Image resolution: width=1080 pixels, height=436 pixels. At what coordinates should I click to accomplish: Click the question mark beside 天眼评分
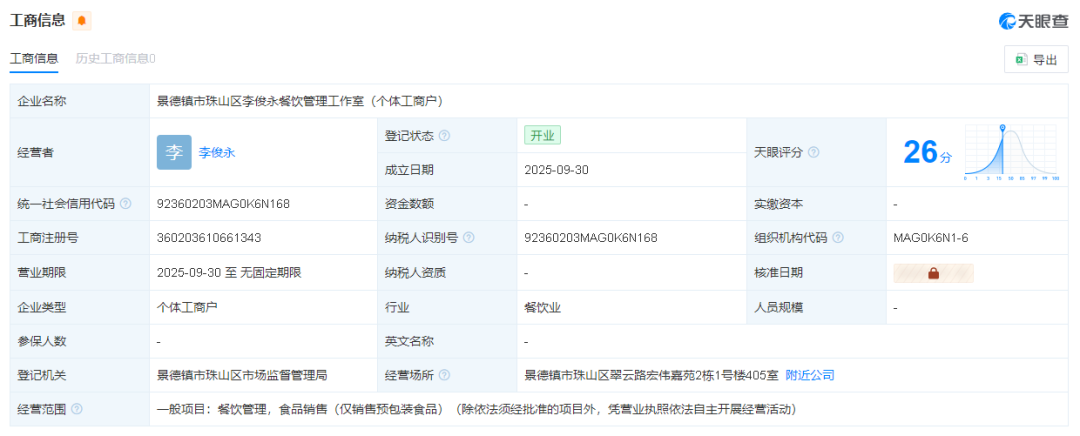tap(814, 153)
